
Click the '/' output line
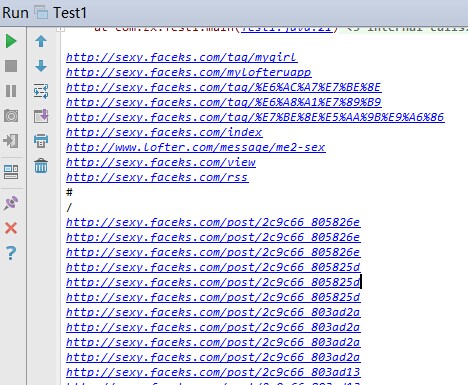[x=69, y=207]
